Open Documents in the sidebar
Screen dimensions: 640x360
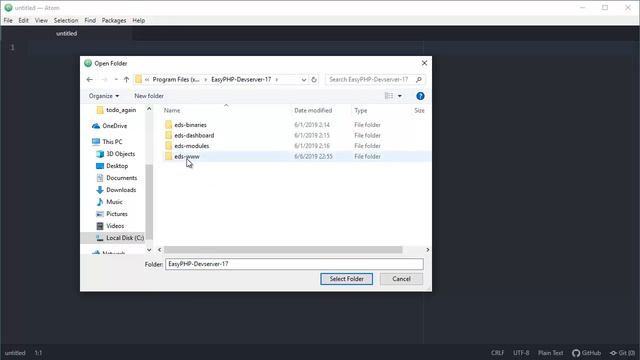coord(121,178)
